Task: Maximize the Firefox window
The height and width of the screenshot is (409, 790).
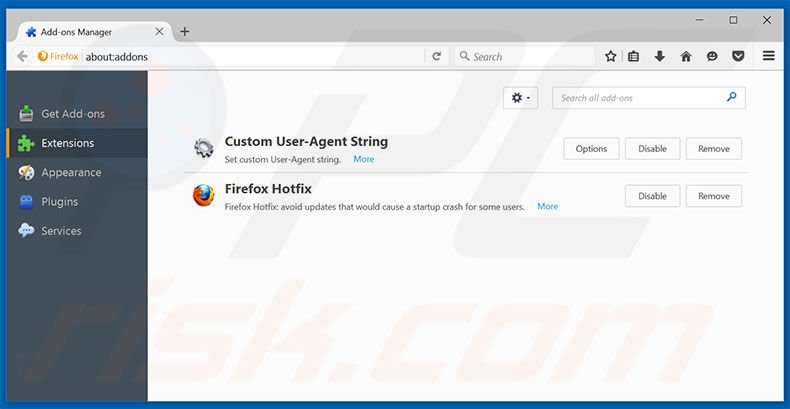Action: [733, 20]
